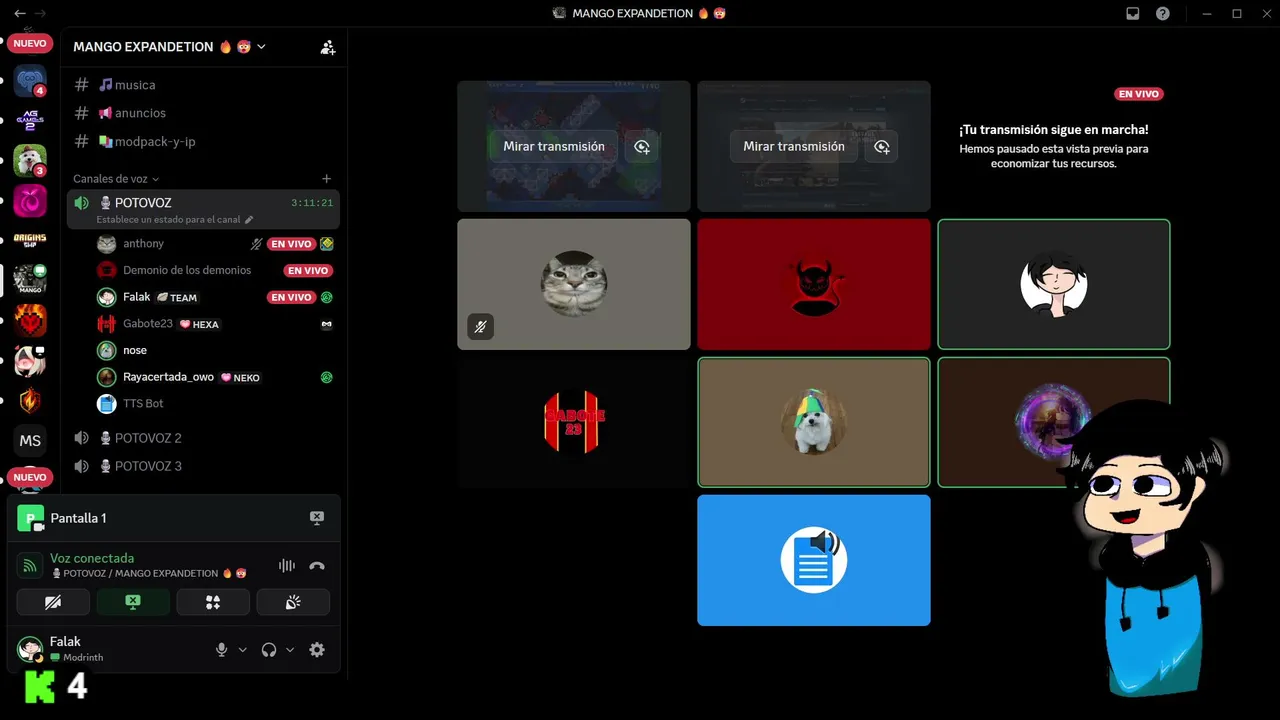
Task: Open the MANGO server icon
Action: point(30,280)
